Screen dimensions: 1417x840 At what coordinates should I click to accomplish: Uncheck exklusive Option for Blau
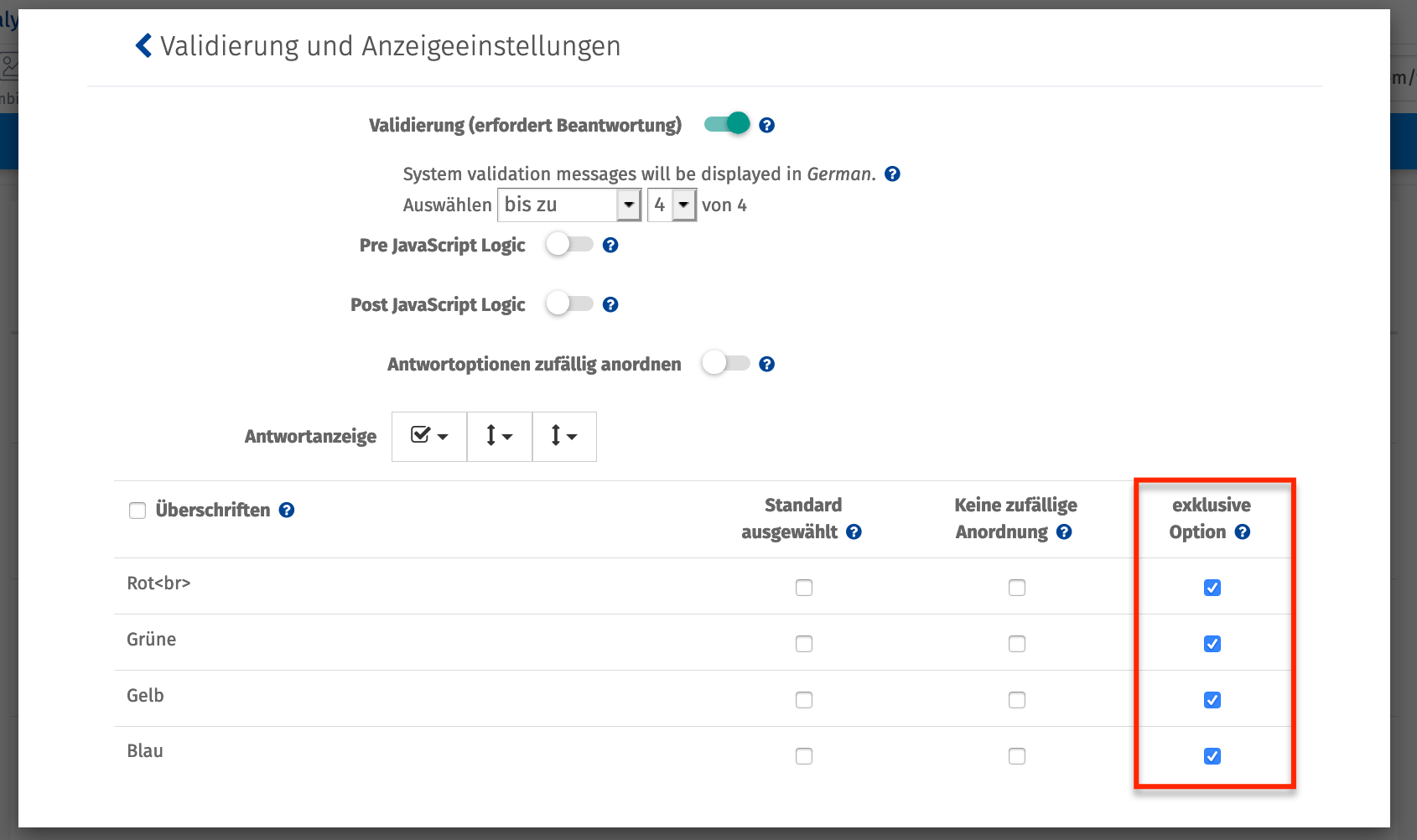click(1212, 755)
